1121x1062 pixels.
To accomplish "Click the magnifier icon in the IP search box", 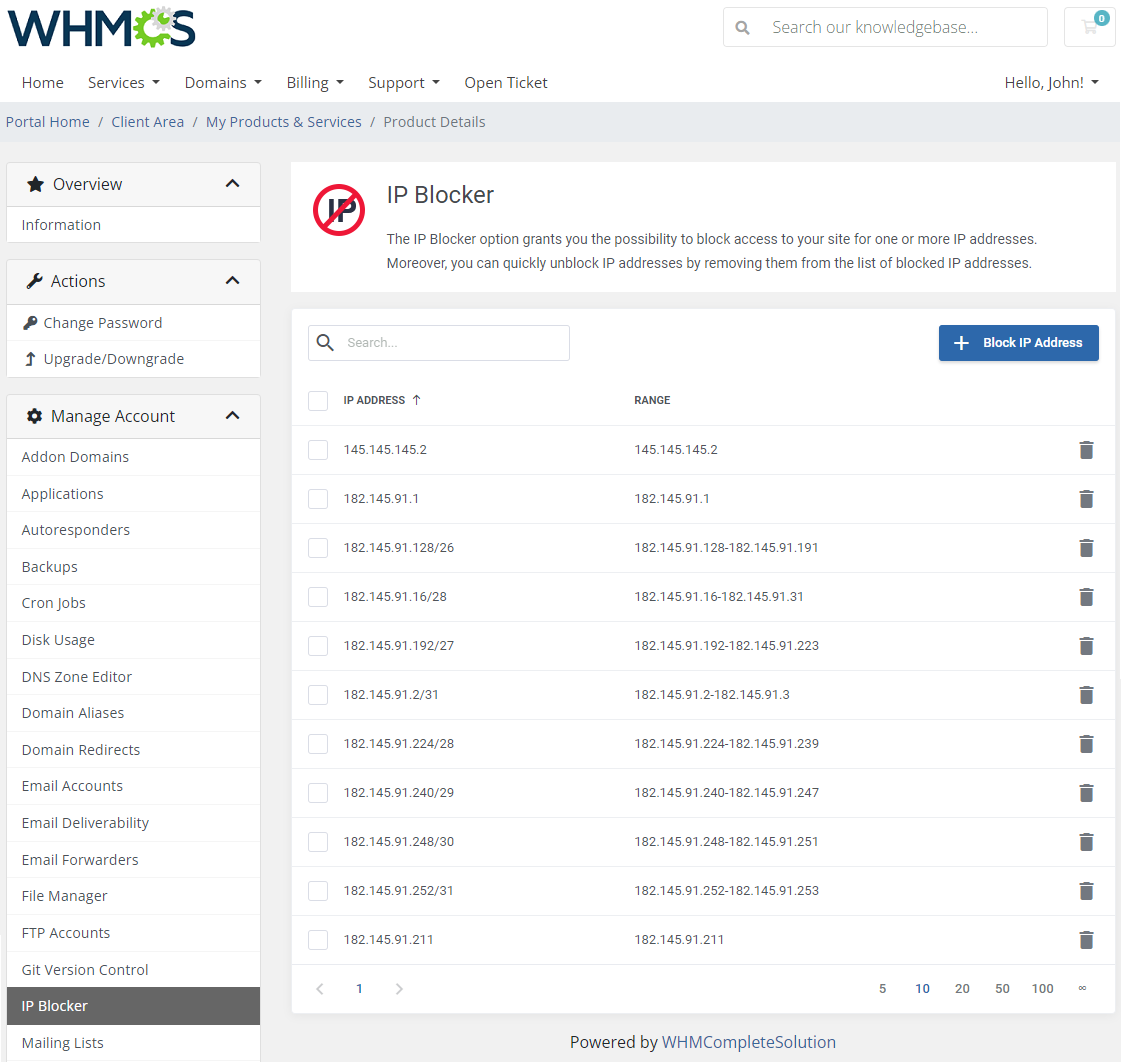I will coord(325,343).
